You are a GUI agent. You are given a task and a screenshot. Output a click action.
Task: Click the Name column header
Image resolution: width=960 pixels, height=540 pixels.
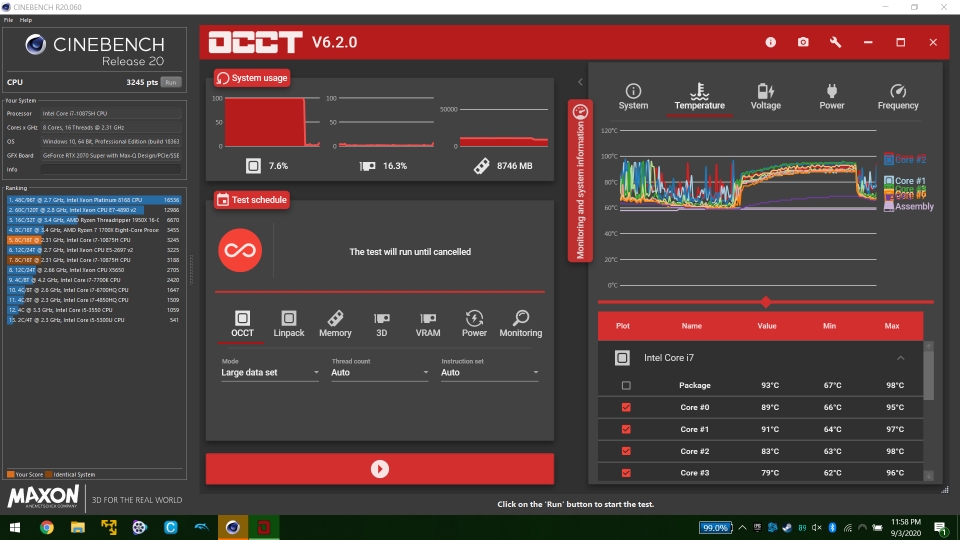coord(691,326)
